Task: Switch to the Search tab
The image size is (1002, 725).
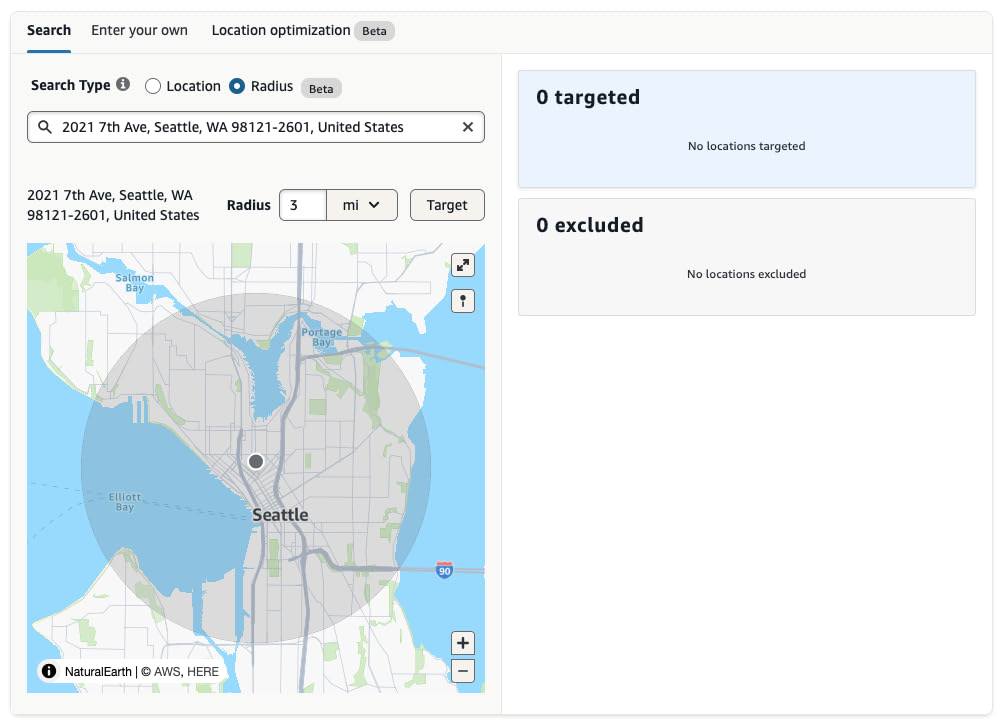Action: [49, 30]
